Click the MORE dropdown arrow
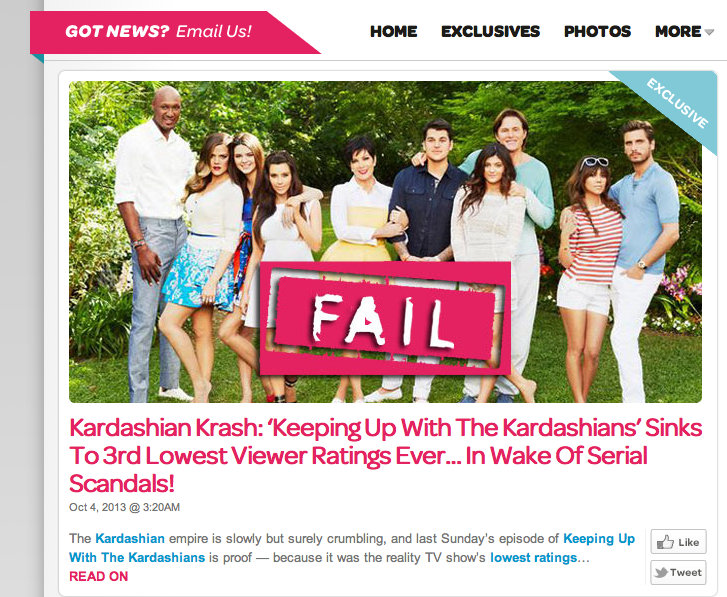Viewport: 727px width, 597px height. (709, 32)
